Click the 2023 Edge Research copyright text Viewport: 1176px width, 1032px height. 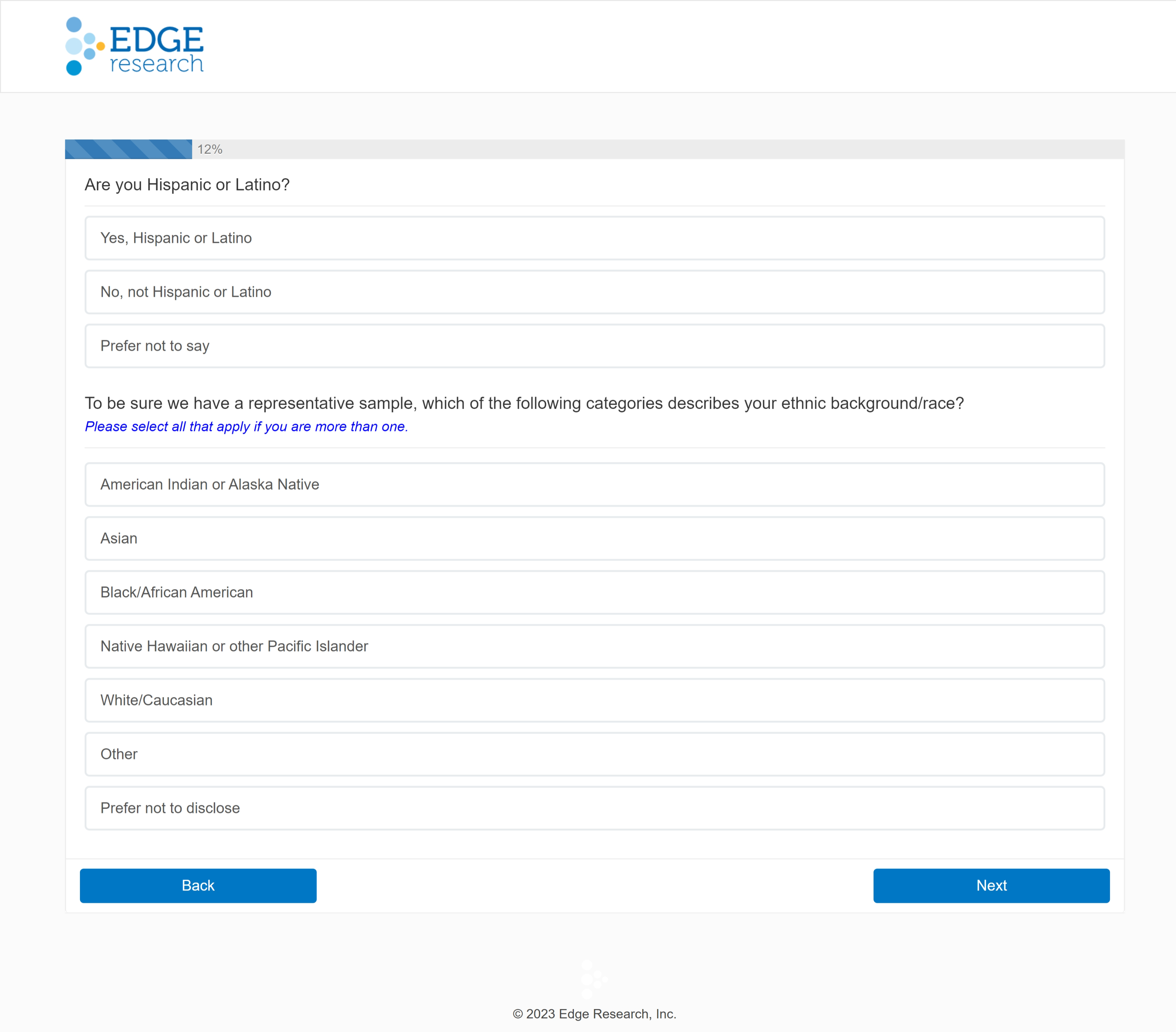[594, 1014]
